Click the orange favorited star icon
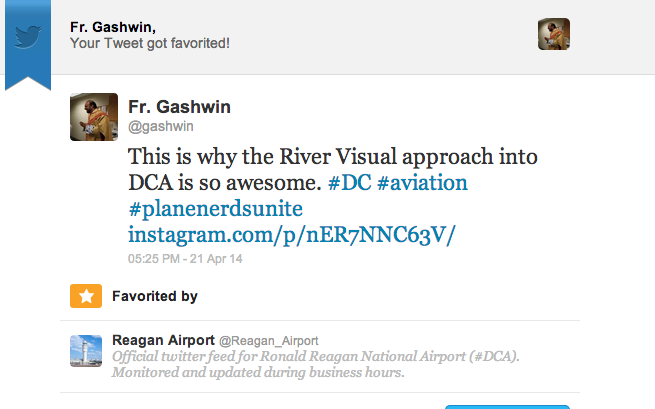Screen dimensions: 655x409 85,297
